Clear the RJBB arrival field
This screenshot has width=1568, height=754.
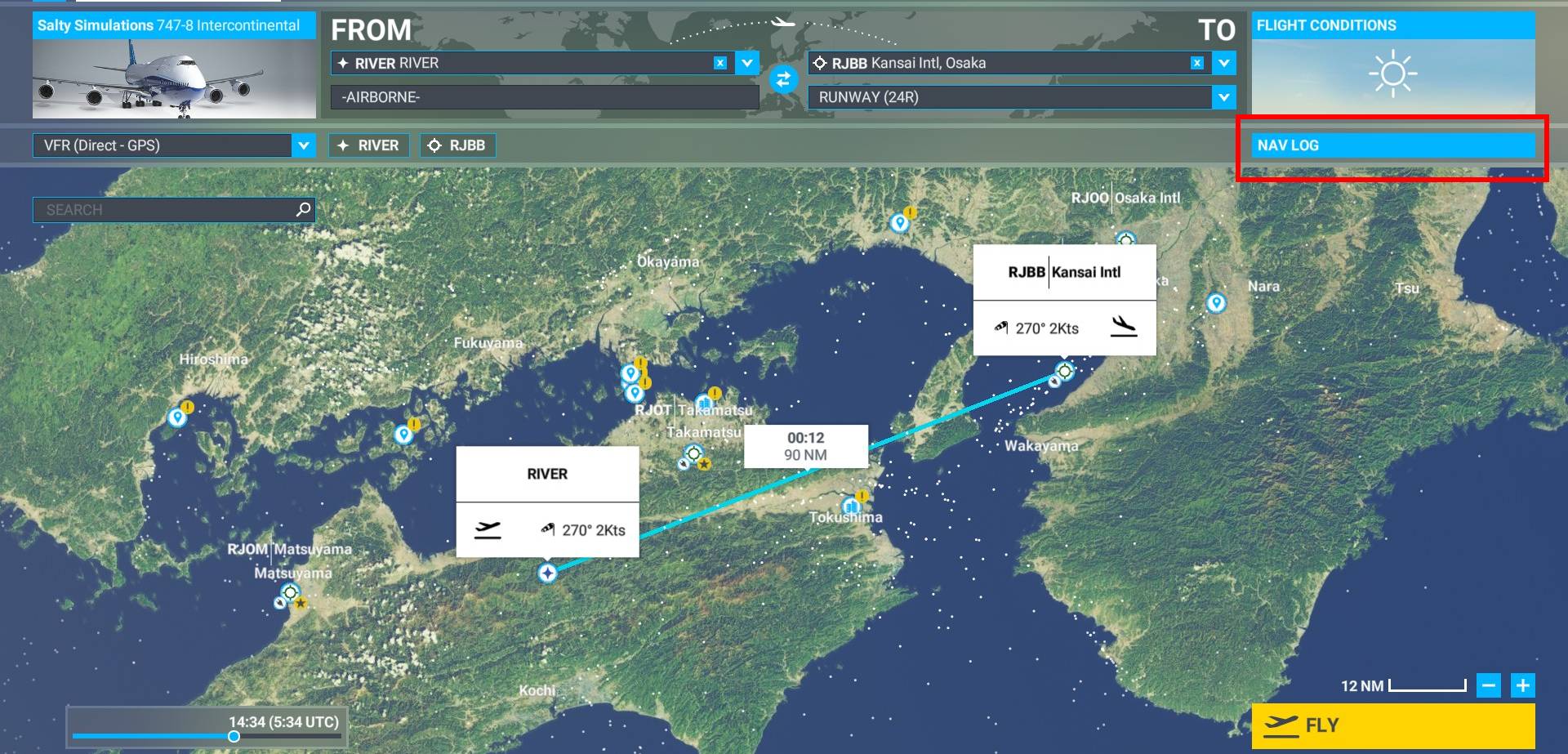tap(1196, 63)
